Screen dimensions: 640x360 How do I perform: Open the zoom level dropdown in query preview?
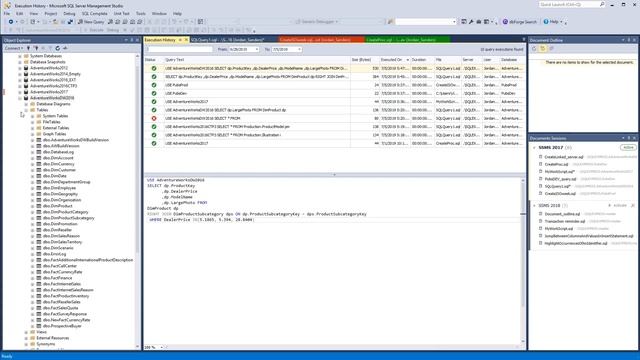click(x=162, y=347)
